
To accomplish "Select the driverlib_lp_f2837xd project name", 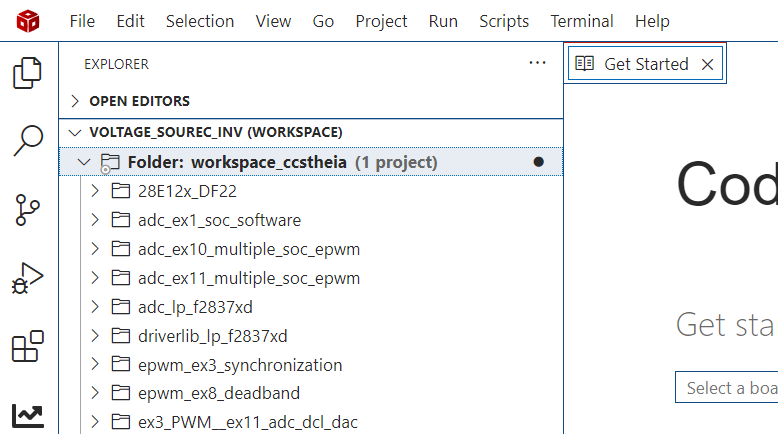I will [x=212, y=336].
